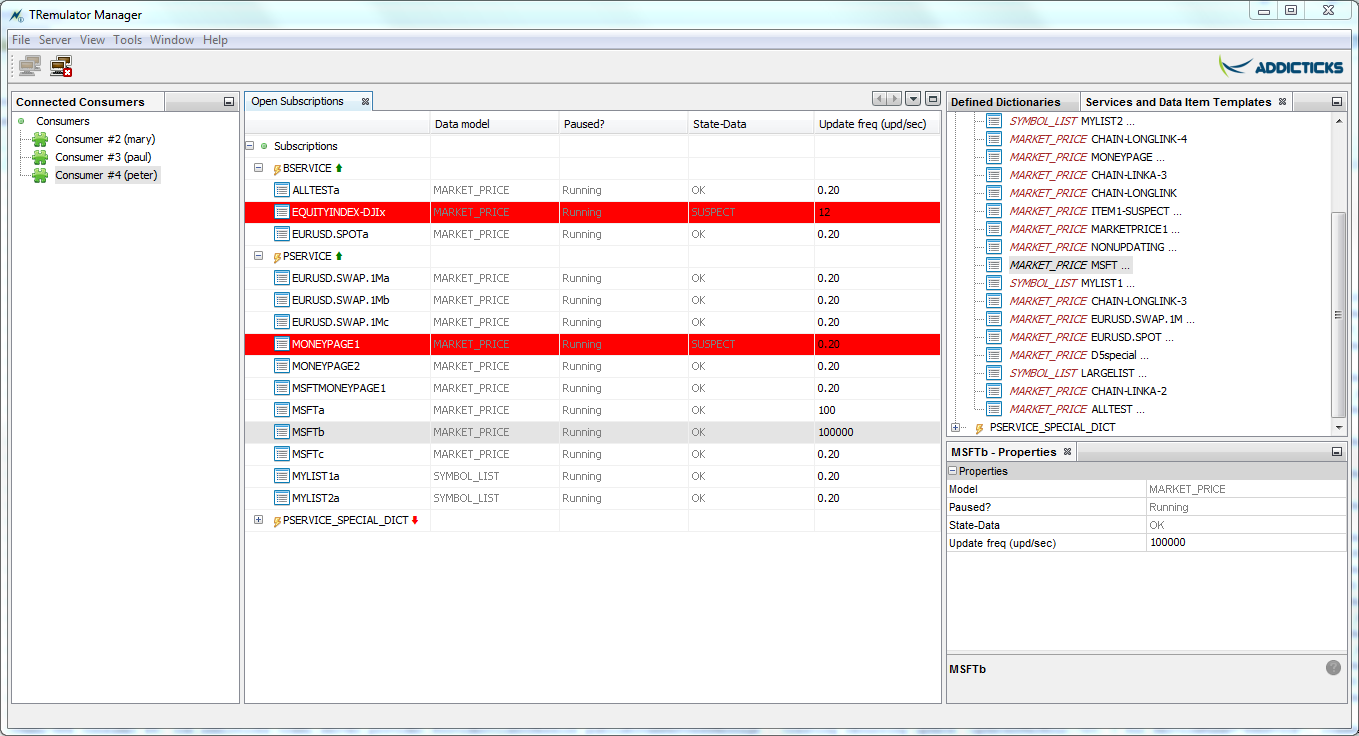This screenshot has width=1359, height=736.
Task: Edit the Update freq property value 100000
Action: 1246,543
